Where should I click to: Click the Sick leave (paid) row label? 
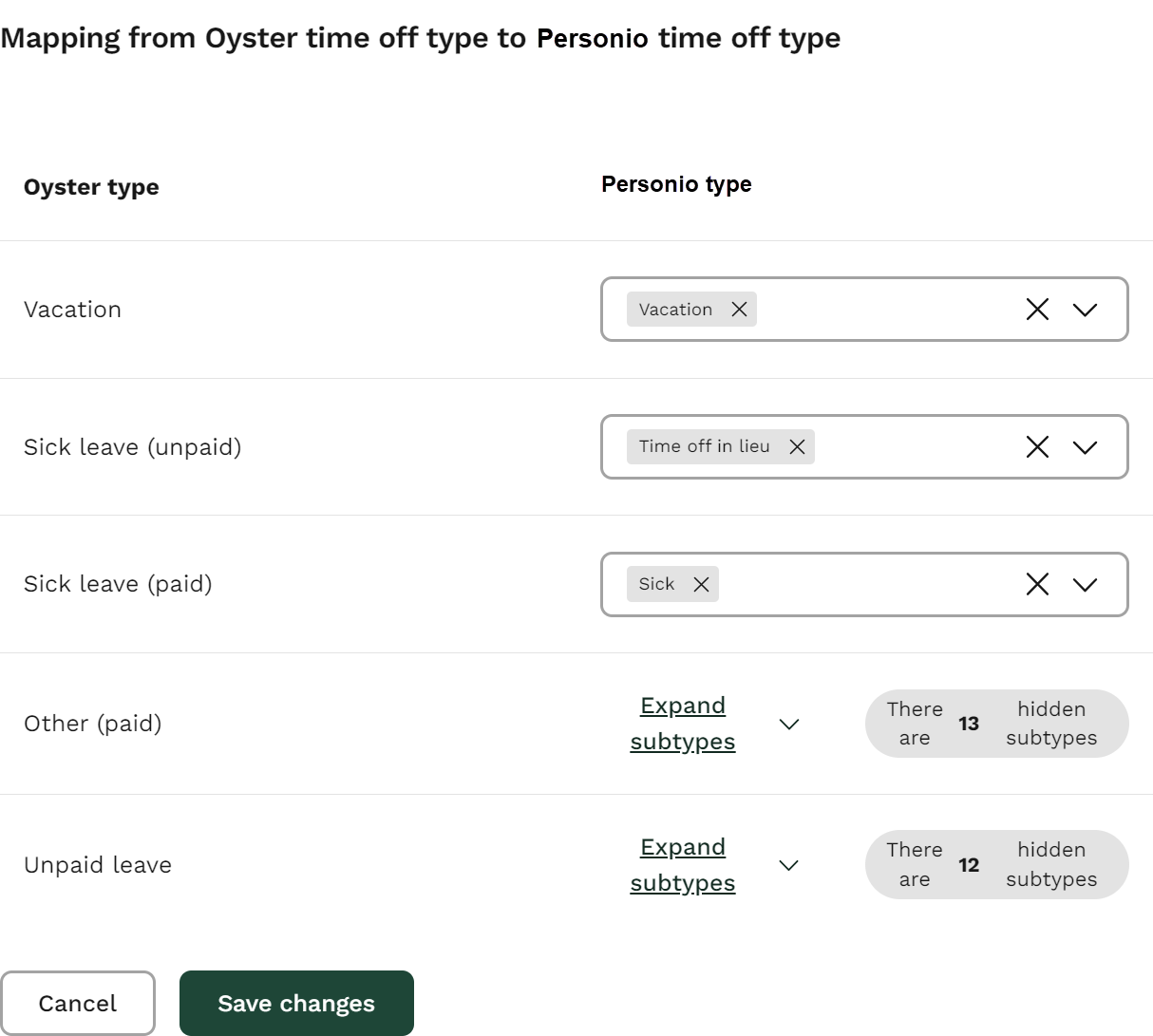point(116,584)
